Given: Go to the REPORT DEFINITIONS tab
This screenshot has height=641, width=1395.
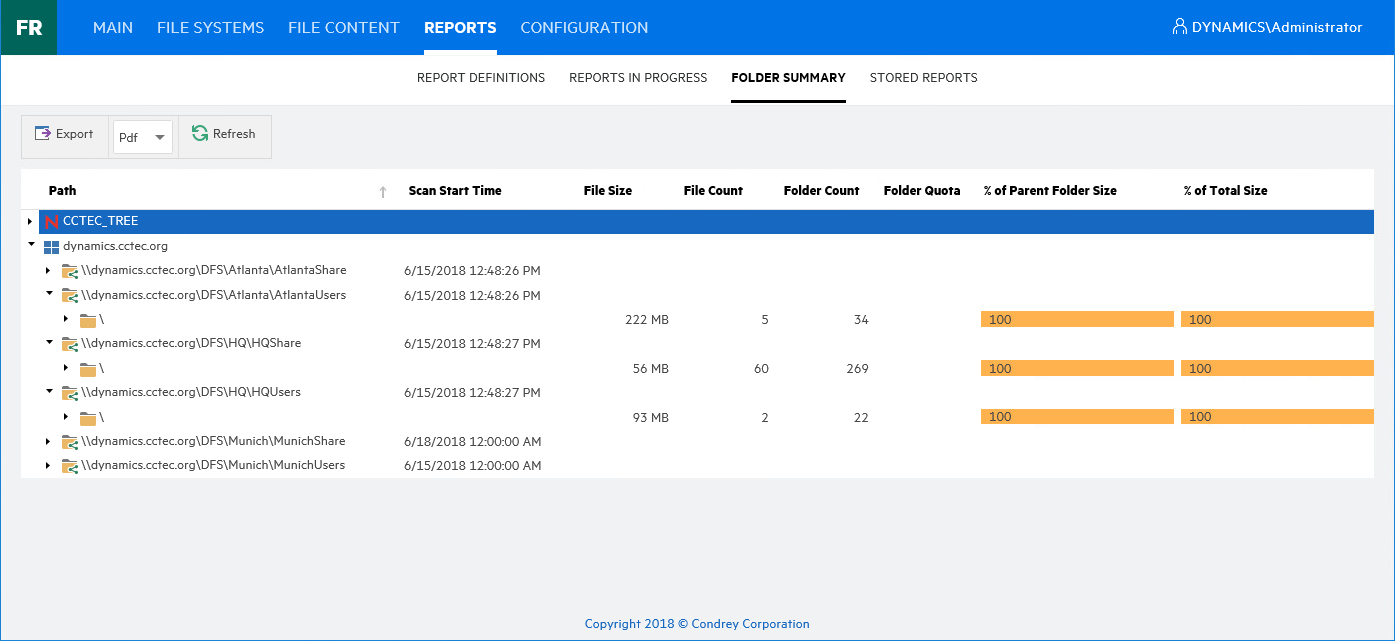Looking at the screenshot, I should 481,78.
